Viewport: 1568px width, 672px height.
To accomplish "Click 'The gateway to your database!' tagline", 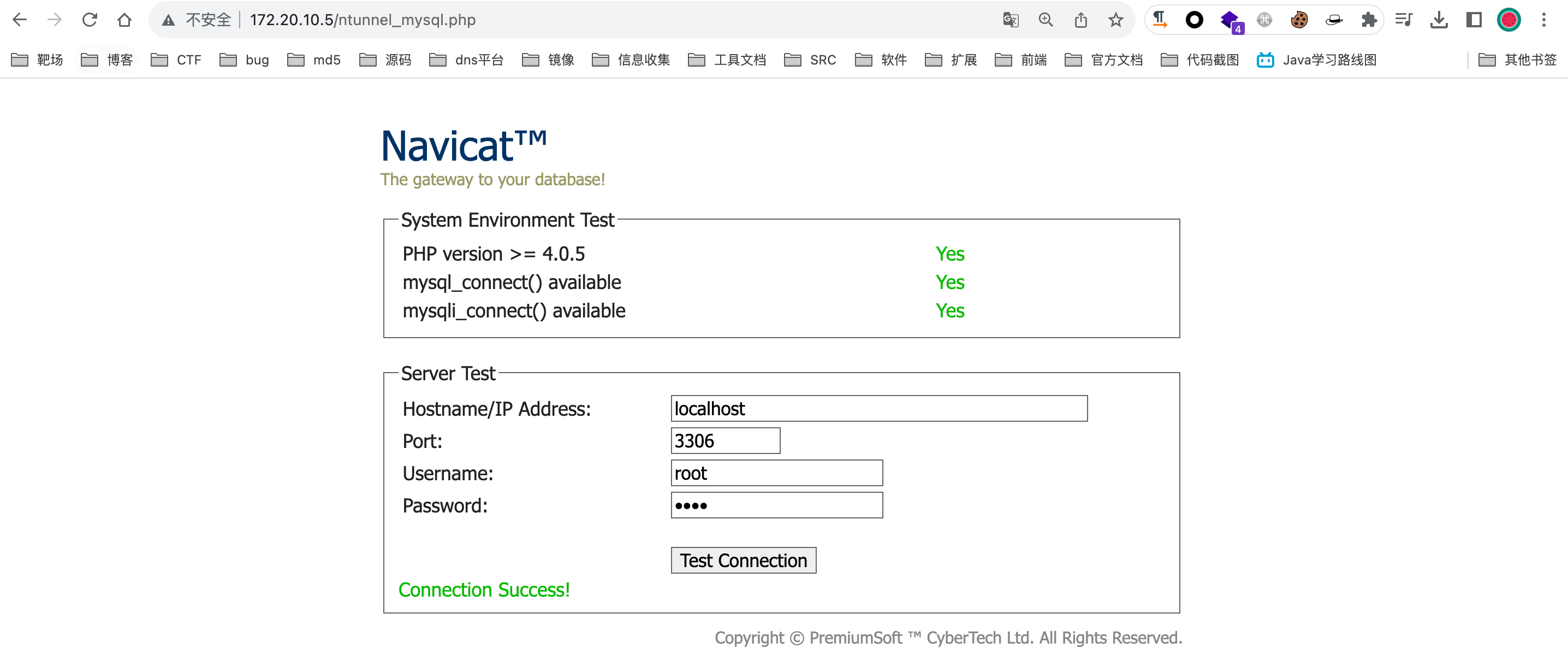I will tap(492, 180).
